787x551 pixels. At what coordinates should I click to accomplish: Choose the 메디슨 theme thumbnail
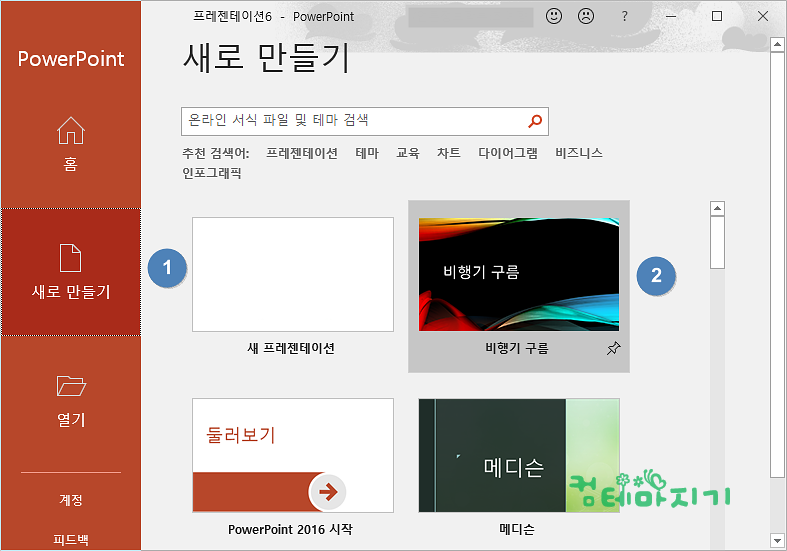click(x=519, y=456)
